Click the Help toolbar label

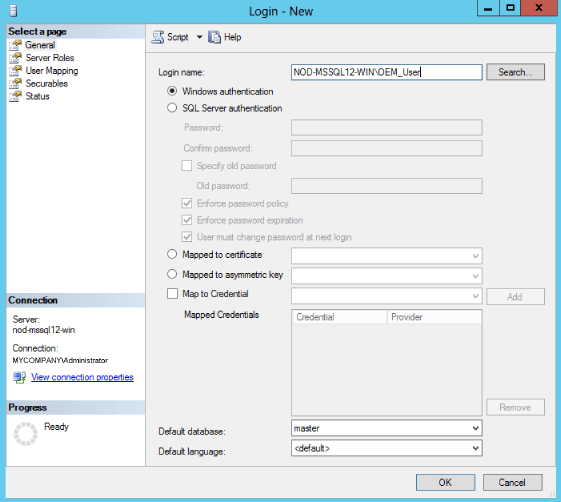[233, 37]
